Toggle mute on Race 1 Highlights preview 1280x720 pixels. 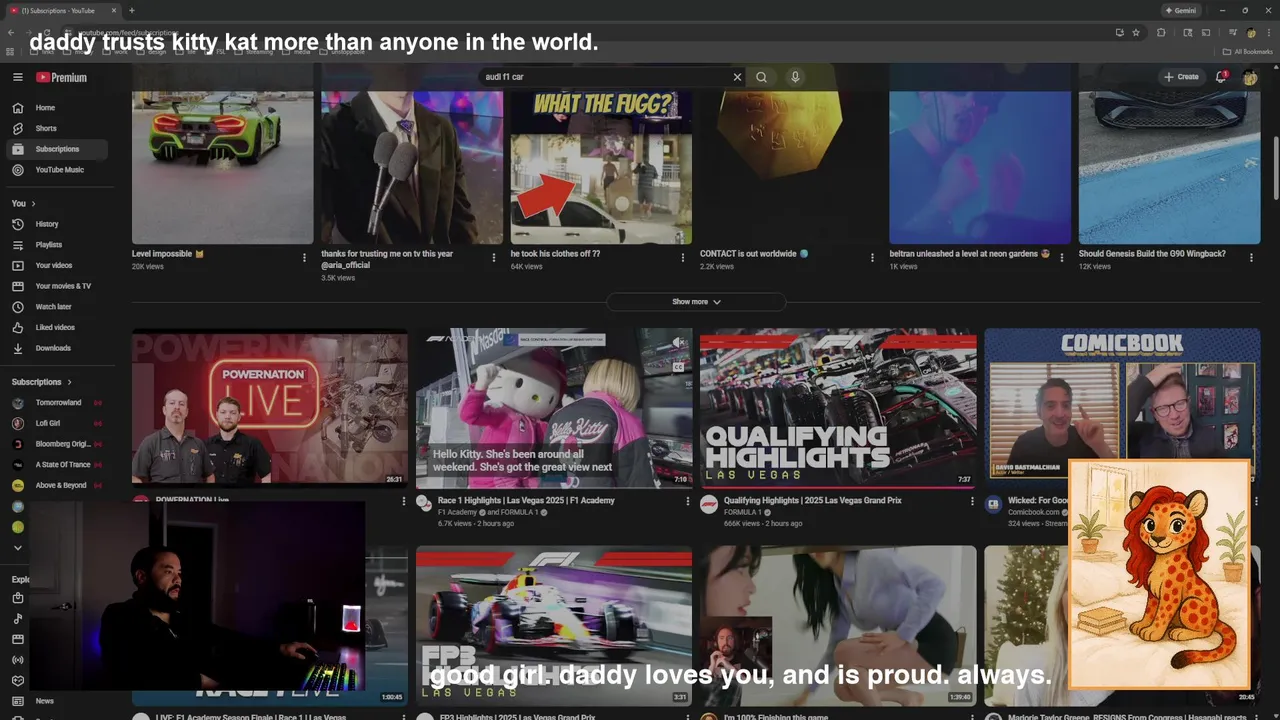[x=678, y=343]
